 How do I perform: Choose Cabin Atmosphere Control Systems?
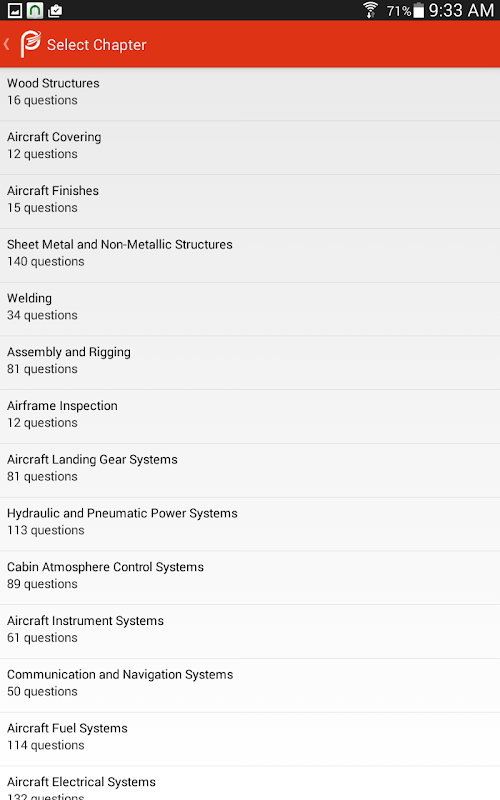click(250, 578)
